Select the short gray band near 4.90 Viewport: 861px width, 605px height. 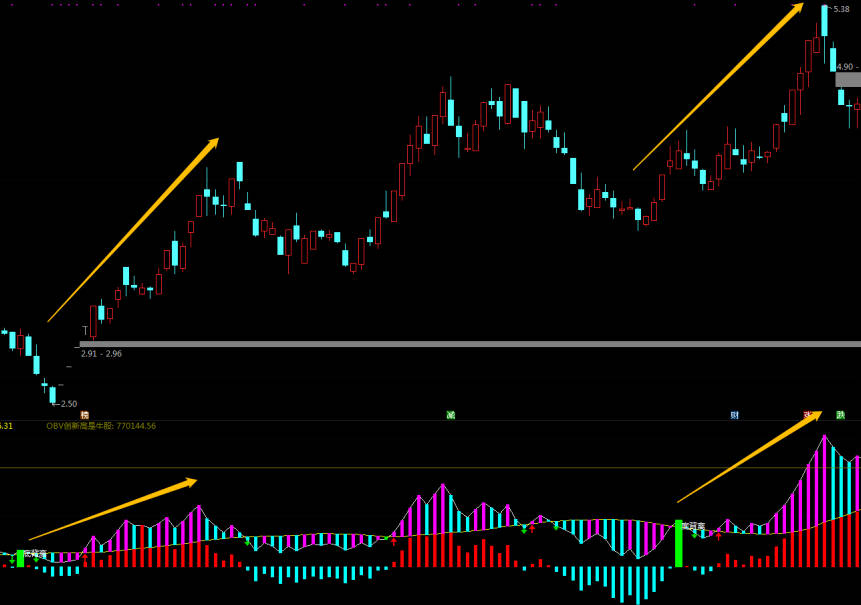coord(848,80)
